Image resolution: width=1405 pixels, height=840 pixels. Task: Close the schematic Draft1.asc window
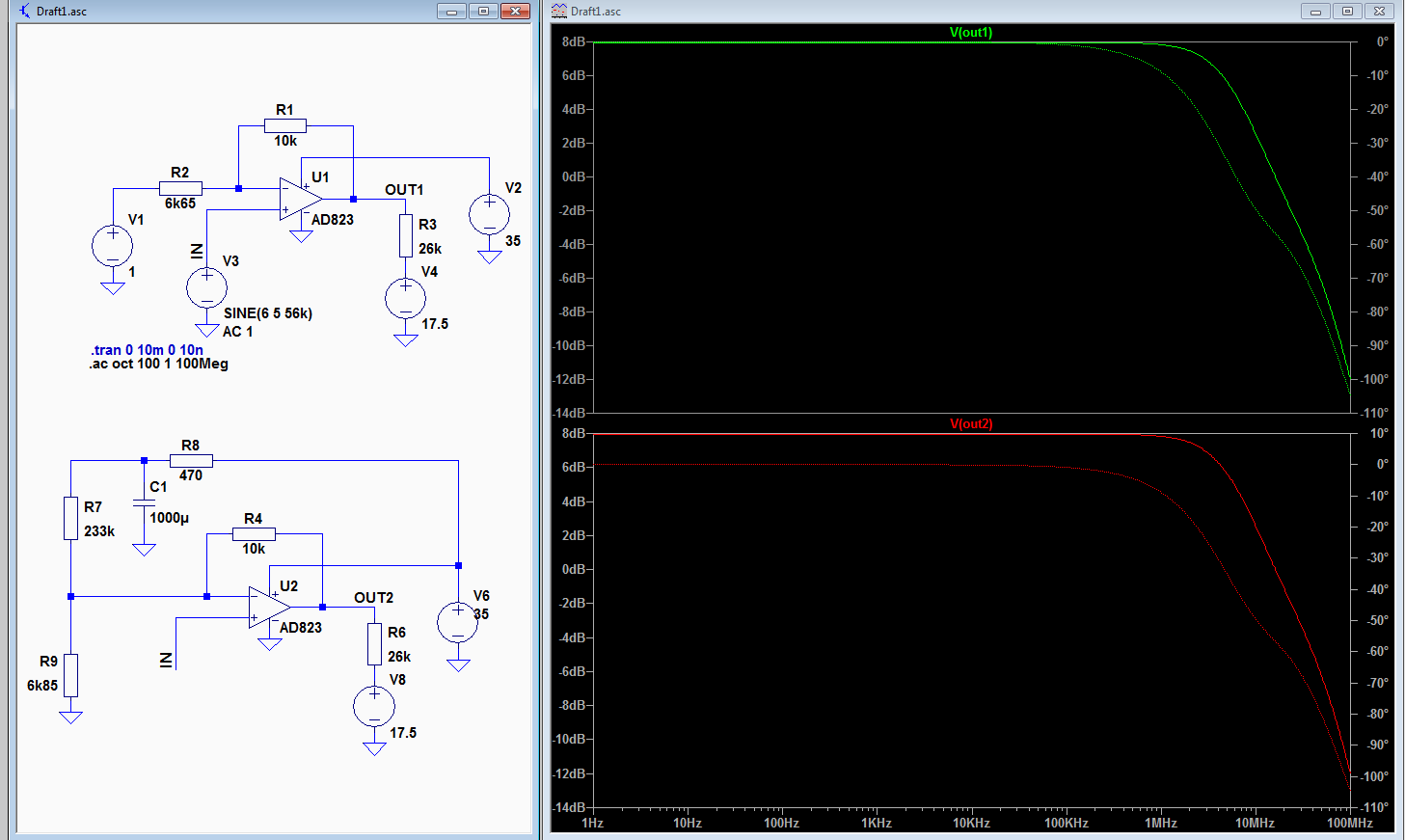(515, 11)
